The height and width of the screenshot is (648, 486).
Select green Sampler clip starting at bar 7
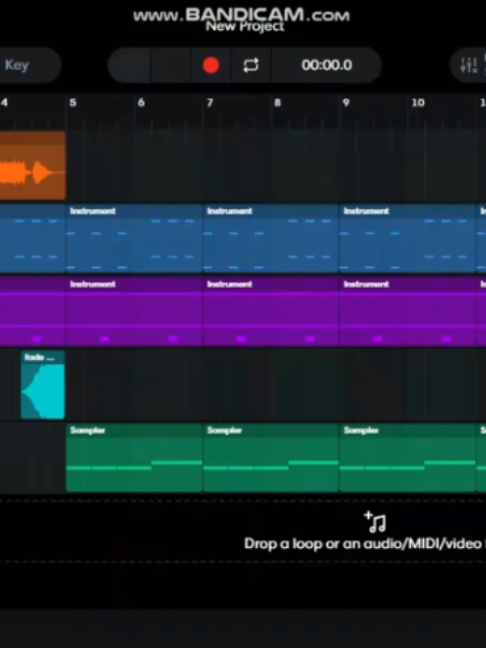point(271,457)
